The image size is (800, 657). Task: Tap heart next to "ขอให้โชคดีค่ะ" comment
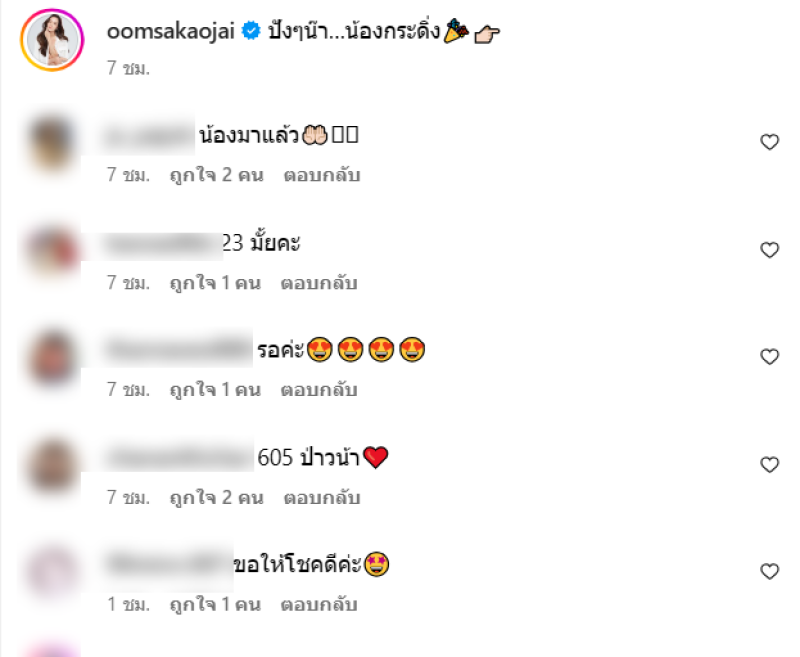coord(769,571)
